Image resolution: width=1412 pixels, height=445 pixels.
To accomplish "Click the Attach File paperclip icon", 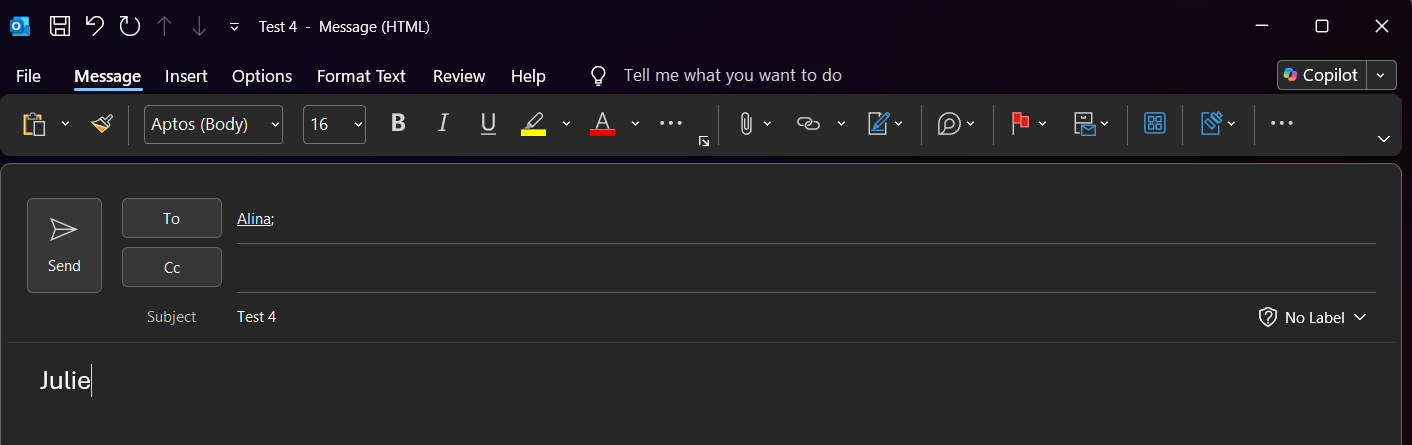I will pos(745,124).
